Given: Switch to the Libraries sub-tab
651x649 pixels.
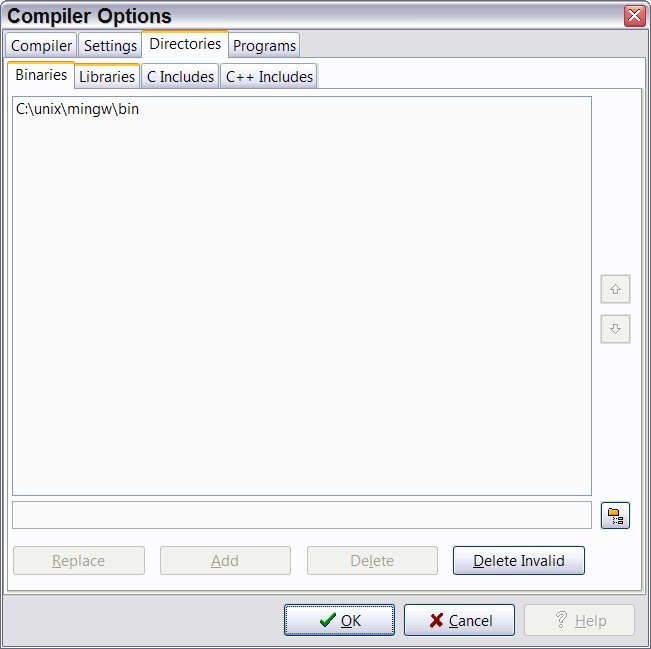Looking at the screenshot, I should [x=107, y=76].
